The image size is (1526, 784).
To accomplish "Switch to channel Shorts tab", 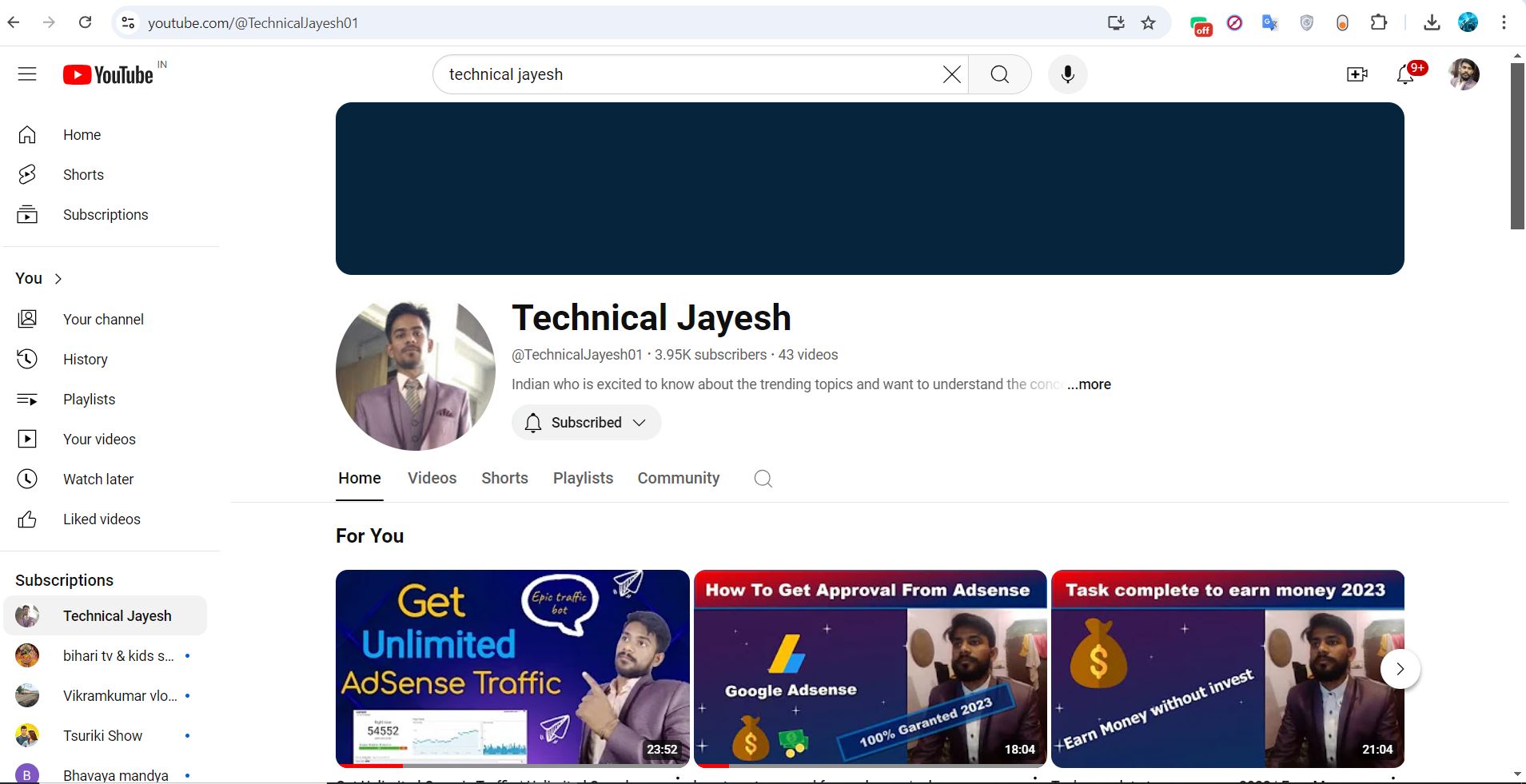I will [x=504, y=478].
